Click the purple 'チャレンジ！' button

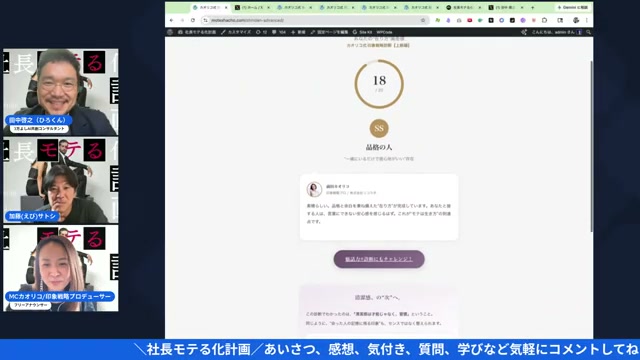pos(379,259)
